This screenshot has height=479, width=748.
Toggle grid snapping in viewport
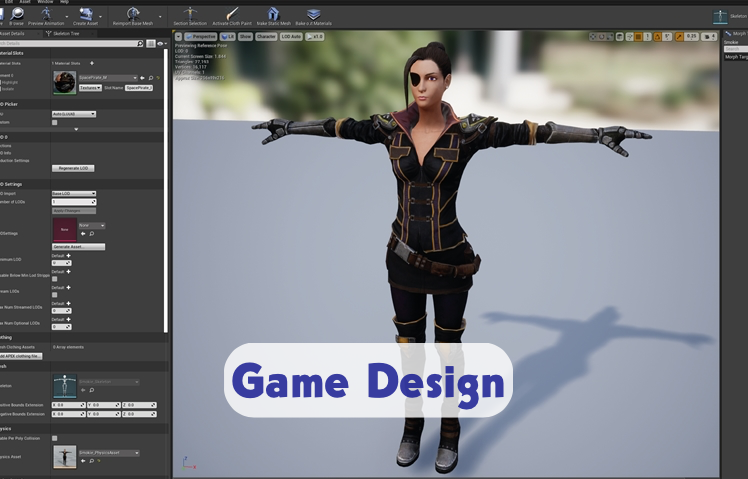click(638, 36)
